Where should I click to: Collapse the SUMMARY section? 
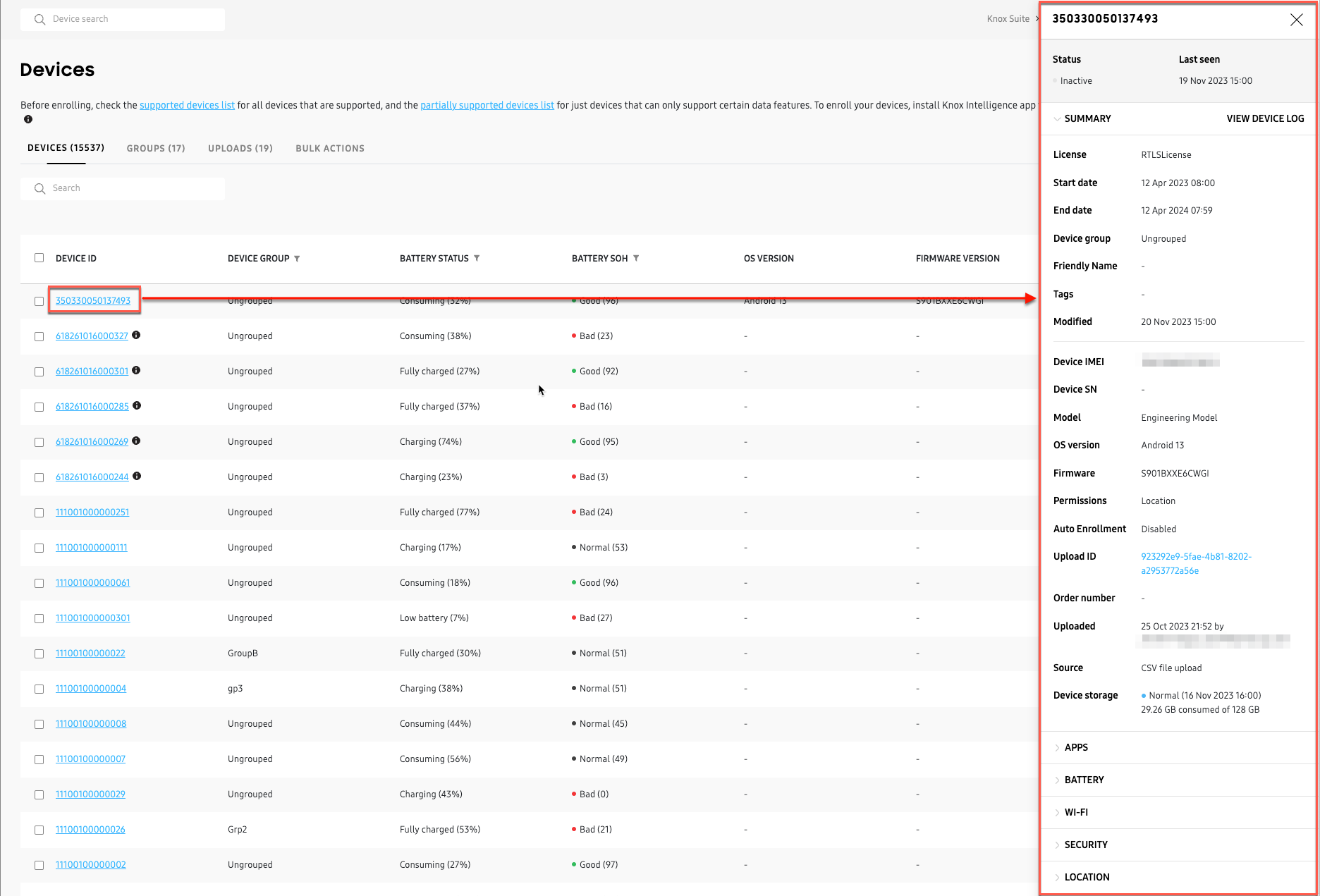1082,118
